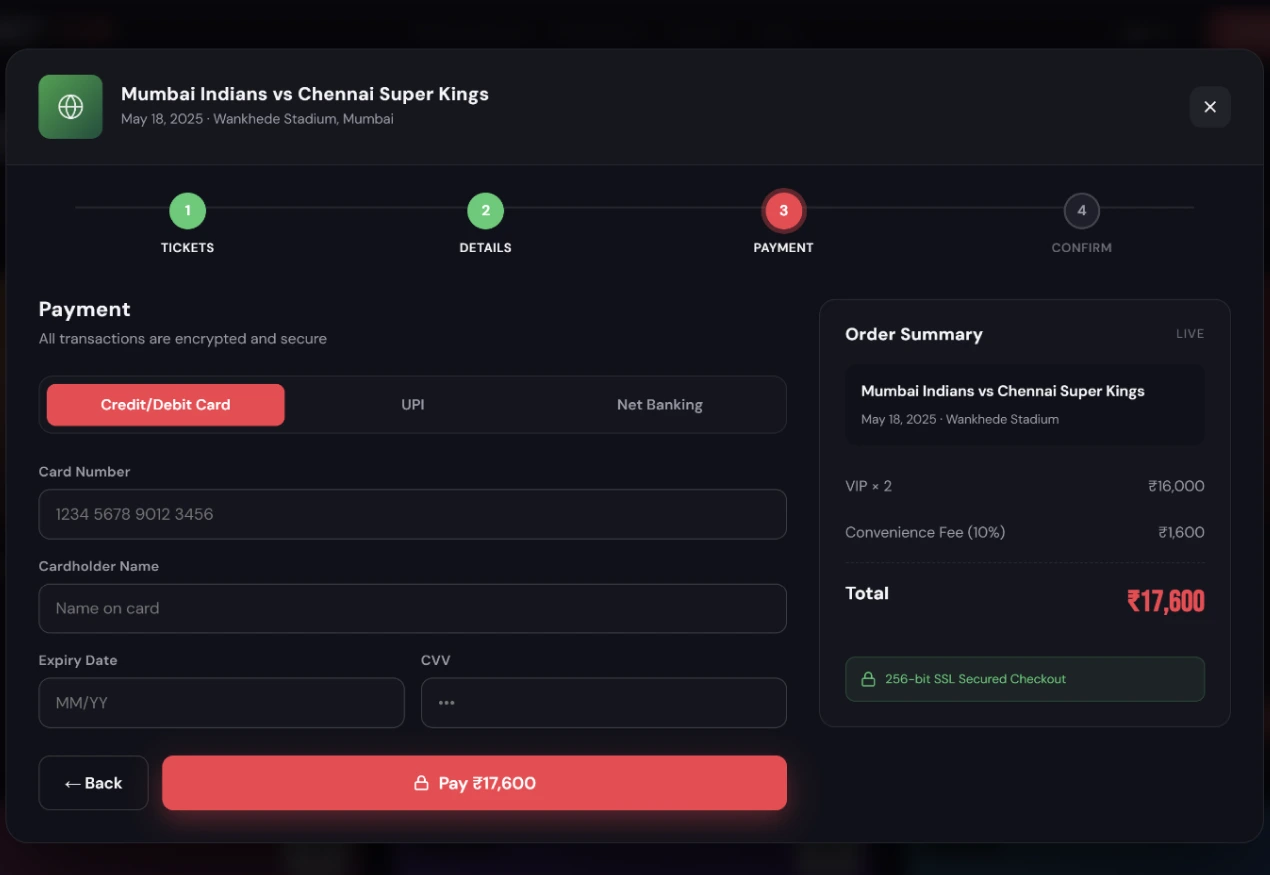Select step 3 Payment circle

pyautogui.click(x=783, y=211)
